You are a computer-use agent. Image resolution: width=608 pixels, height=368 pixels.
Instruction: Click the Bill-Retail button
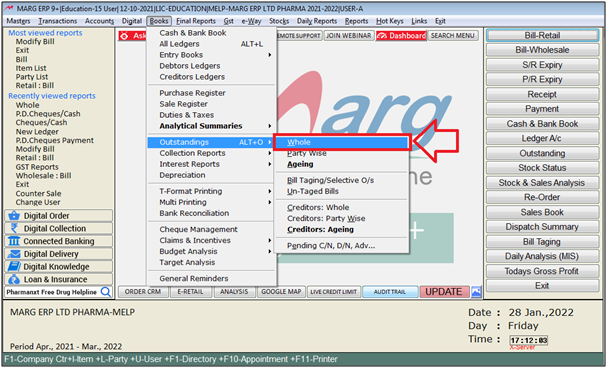[x=542, y=35]
